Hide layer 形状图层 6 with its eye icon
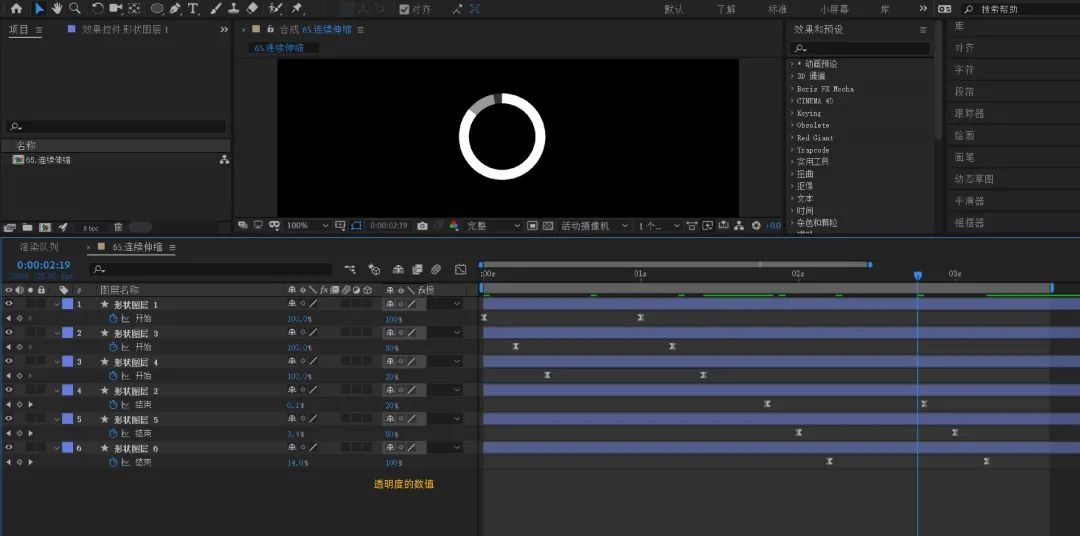1080x536 pixels. (9, 448)
